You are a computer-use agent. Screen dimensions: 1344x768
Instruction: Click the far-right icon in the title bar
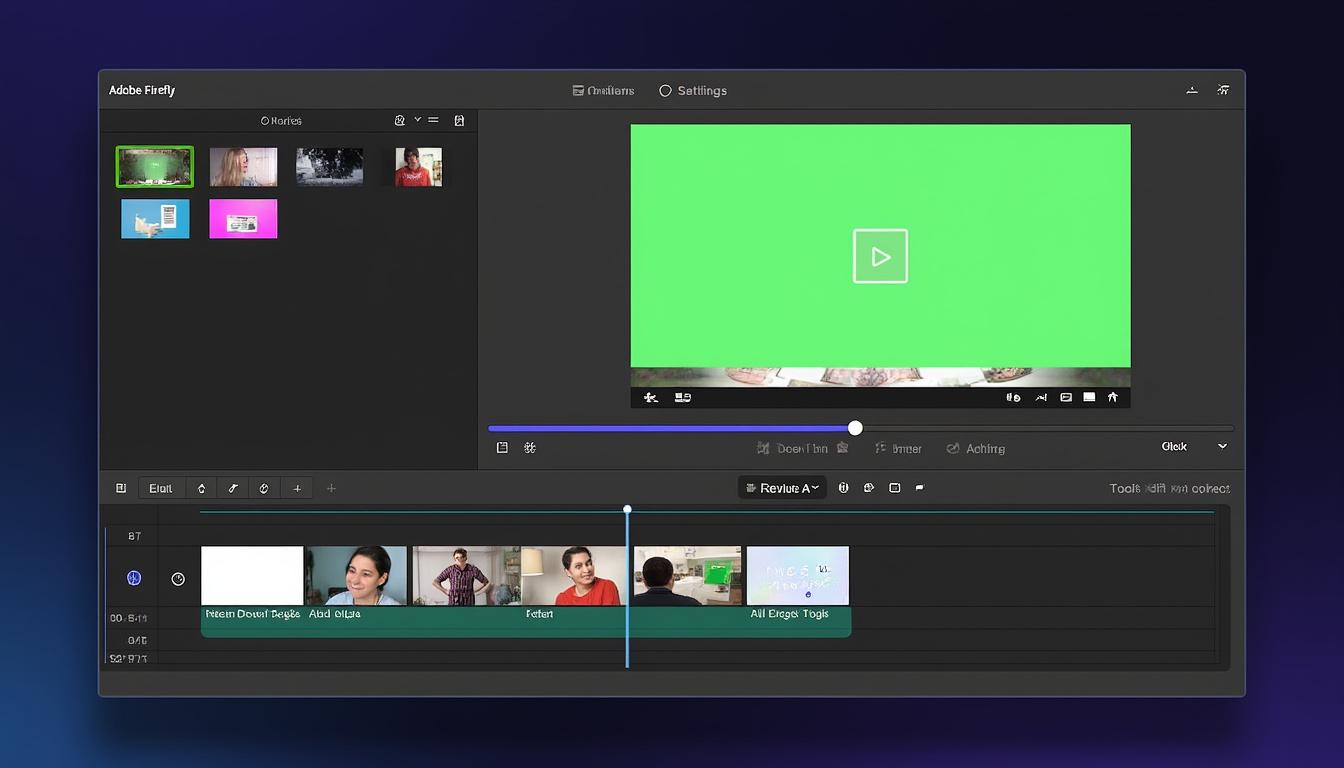(1223, 90)
